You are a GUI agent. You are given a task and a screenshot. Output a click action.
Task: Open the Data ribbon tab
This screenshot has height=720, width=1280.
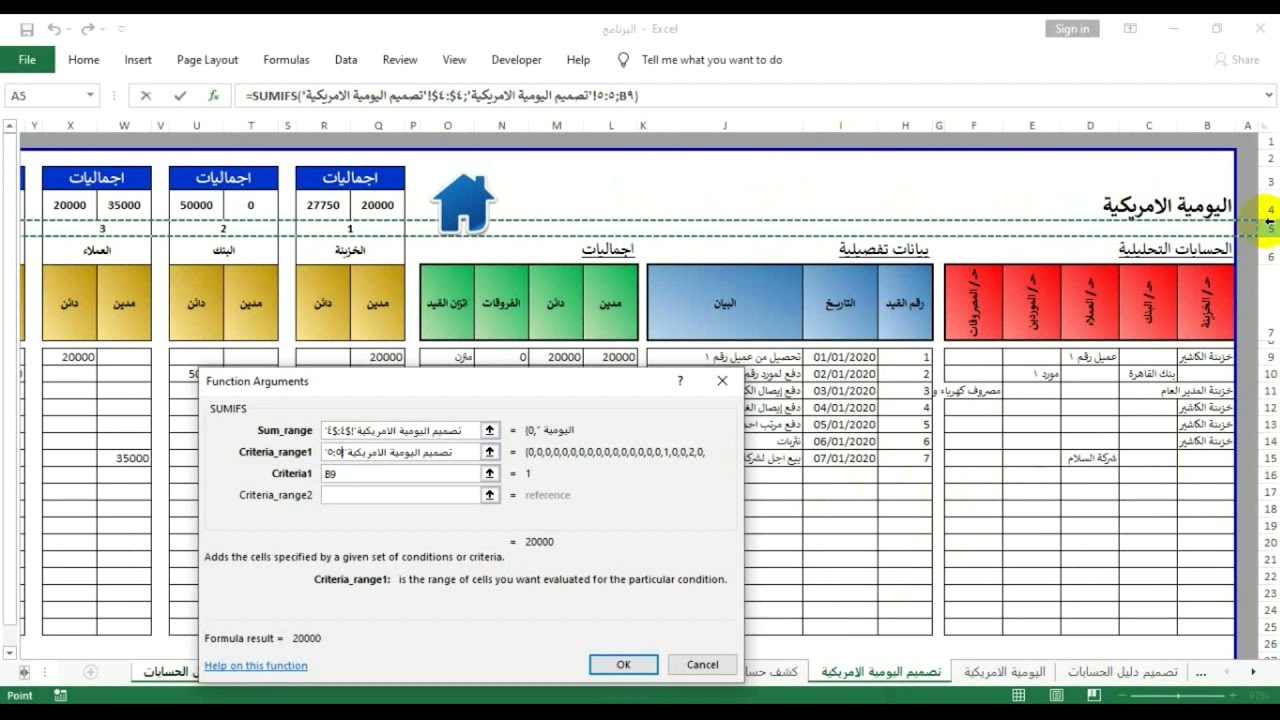346,60
